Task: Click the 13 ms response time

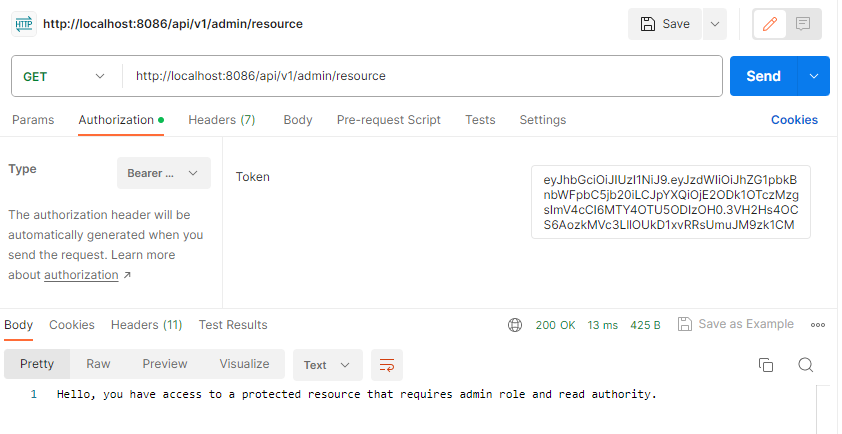Action: tap(603, 325)
